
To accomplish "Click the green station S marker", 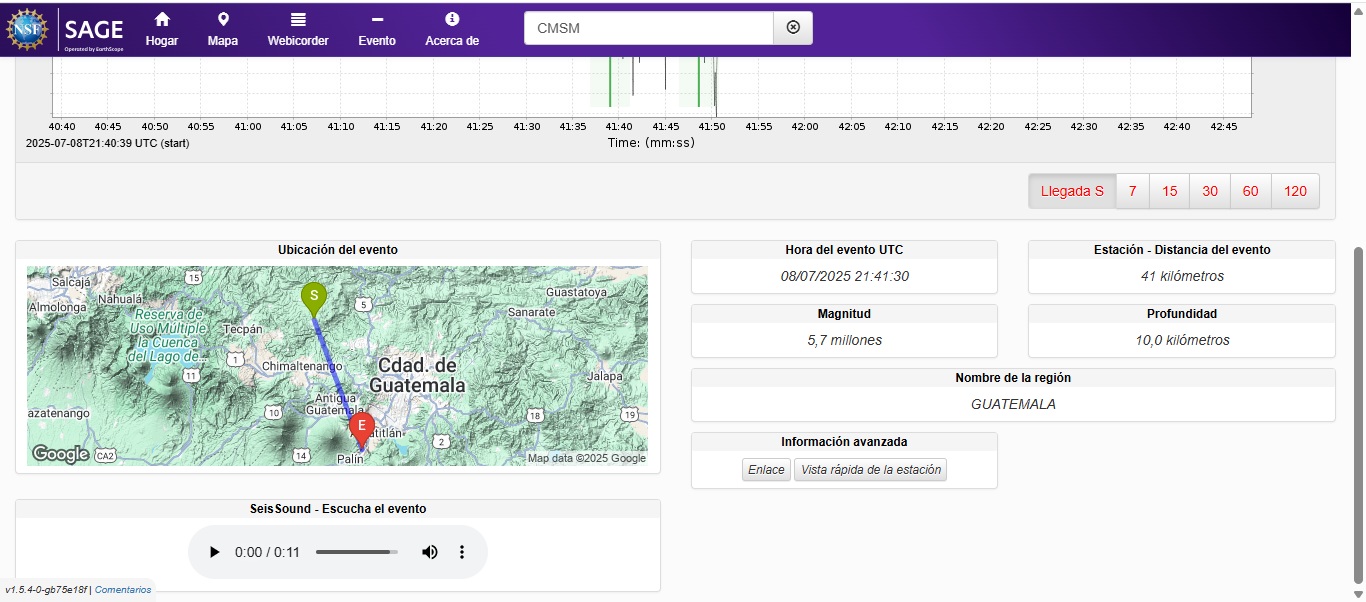I will (314, 297).
